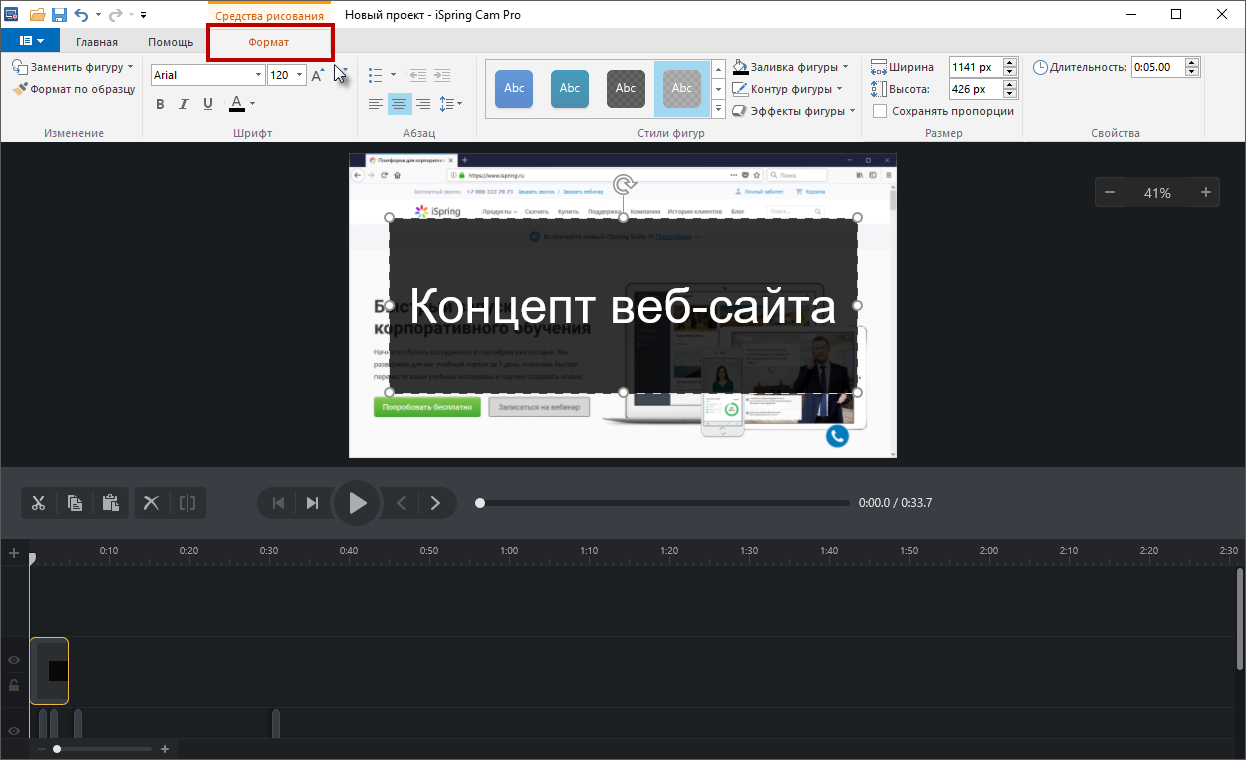1246x760 pixels.
Task: Delete the selection with the X icon
Action: tap(151, 503)
